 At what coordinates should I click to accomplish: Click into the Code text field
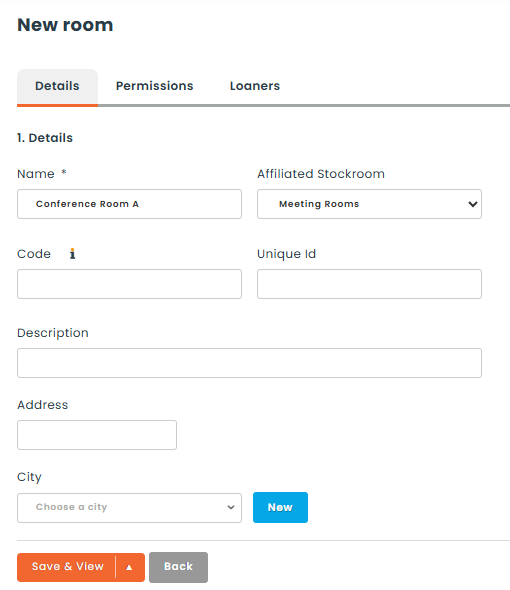tap(129, 284)
